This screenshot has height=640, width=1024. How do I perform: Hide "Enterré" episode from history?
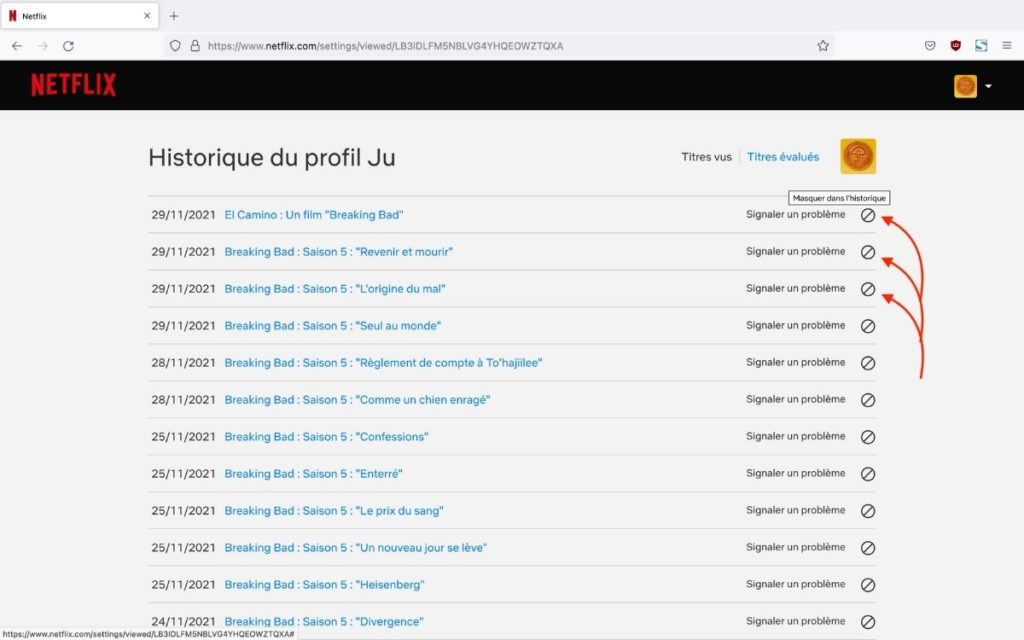[x=867, y=474]
